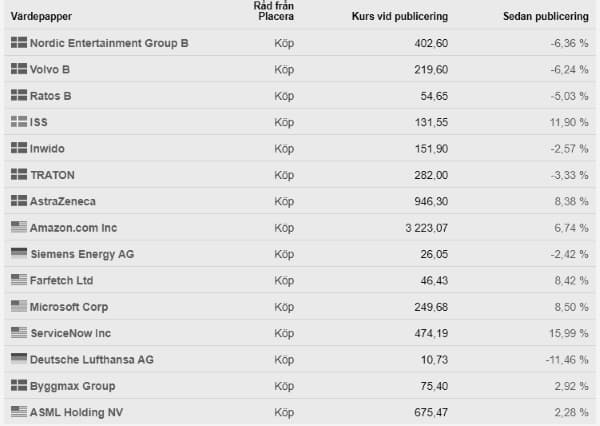Open the AstraZeneca stock page

[x=63, y=201]
